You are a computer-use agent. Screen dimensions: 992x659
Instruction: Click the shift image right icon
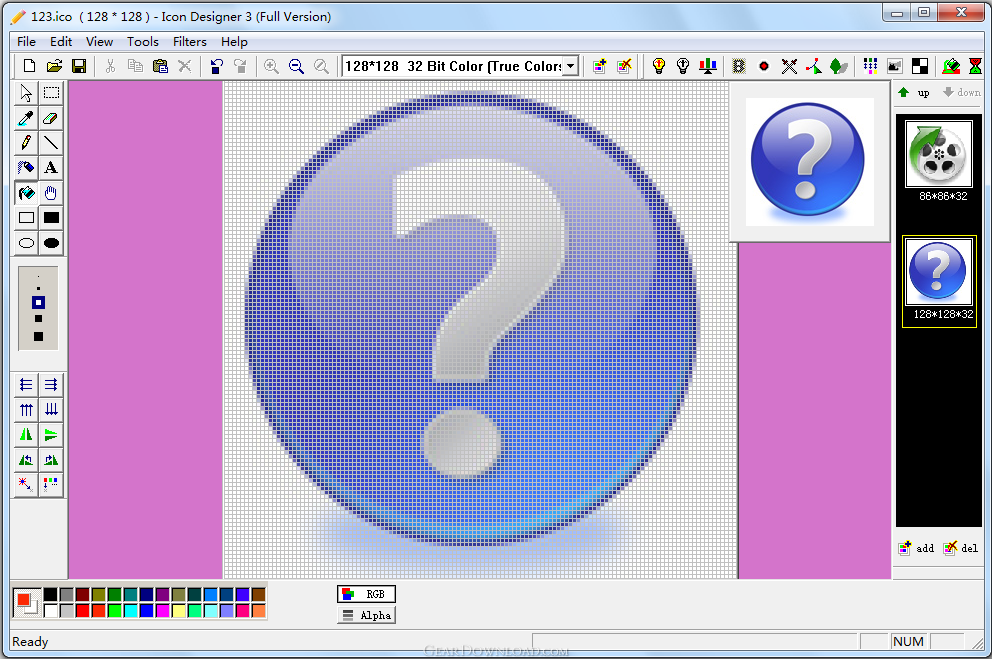click(51, 385)
